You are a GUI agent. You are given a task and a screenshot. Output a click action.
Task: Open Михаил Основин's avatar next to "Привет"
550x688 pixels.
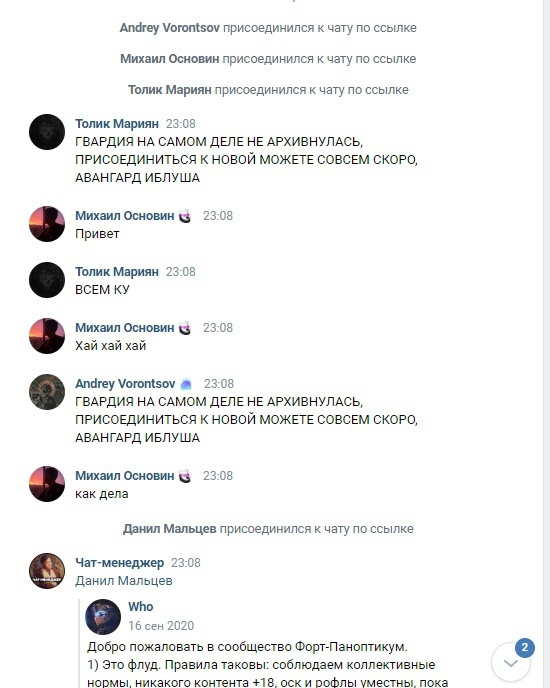click(47, 224)
